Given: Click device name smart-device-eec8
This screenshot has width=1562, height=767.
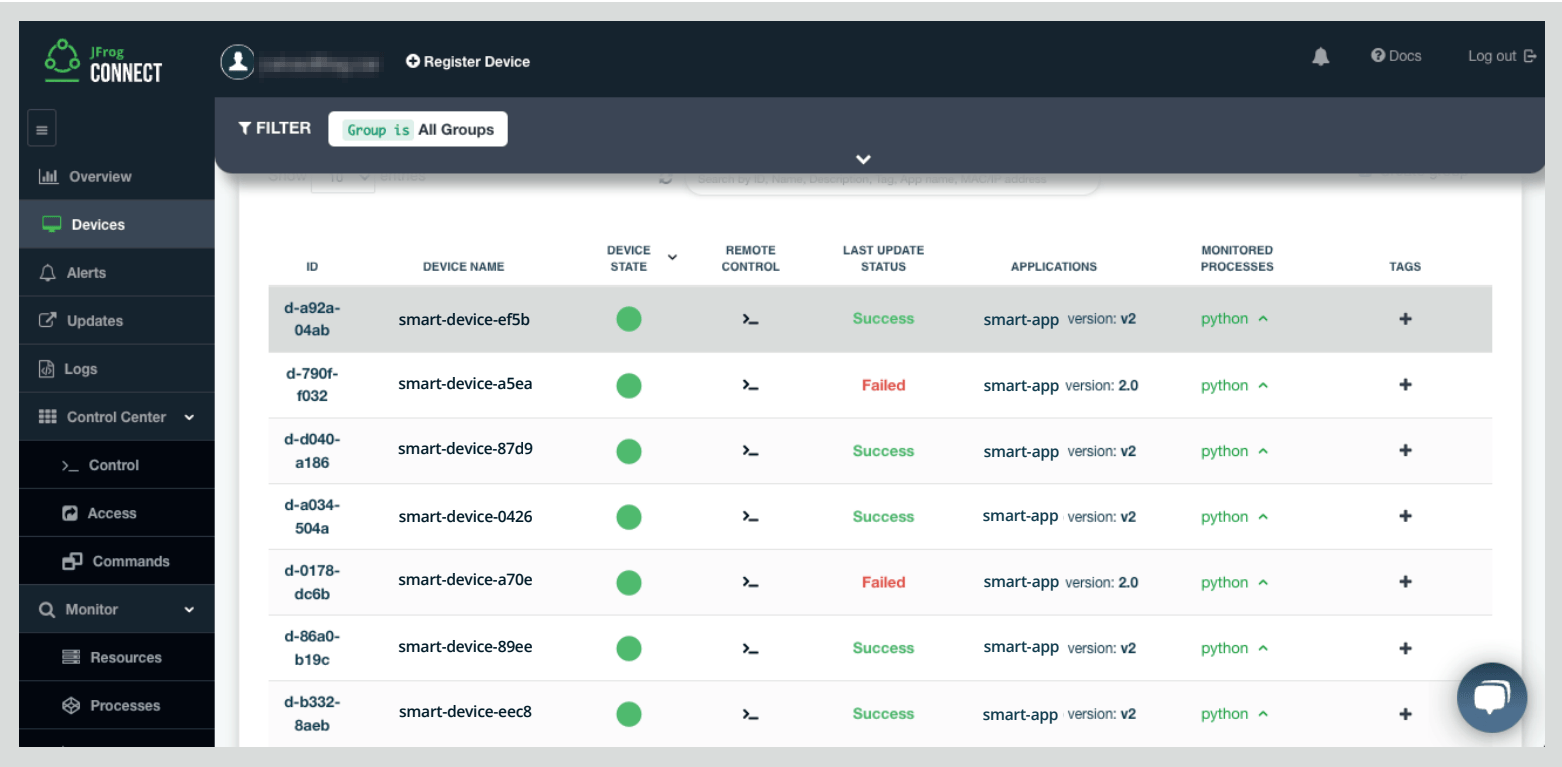Looking at the screenshot, I should [465, 712].
